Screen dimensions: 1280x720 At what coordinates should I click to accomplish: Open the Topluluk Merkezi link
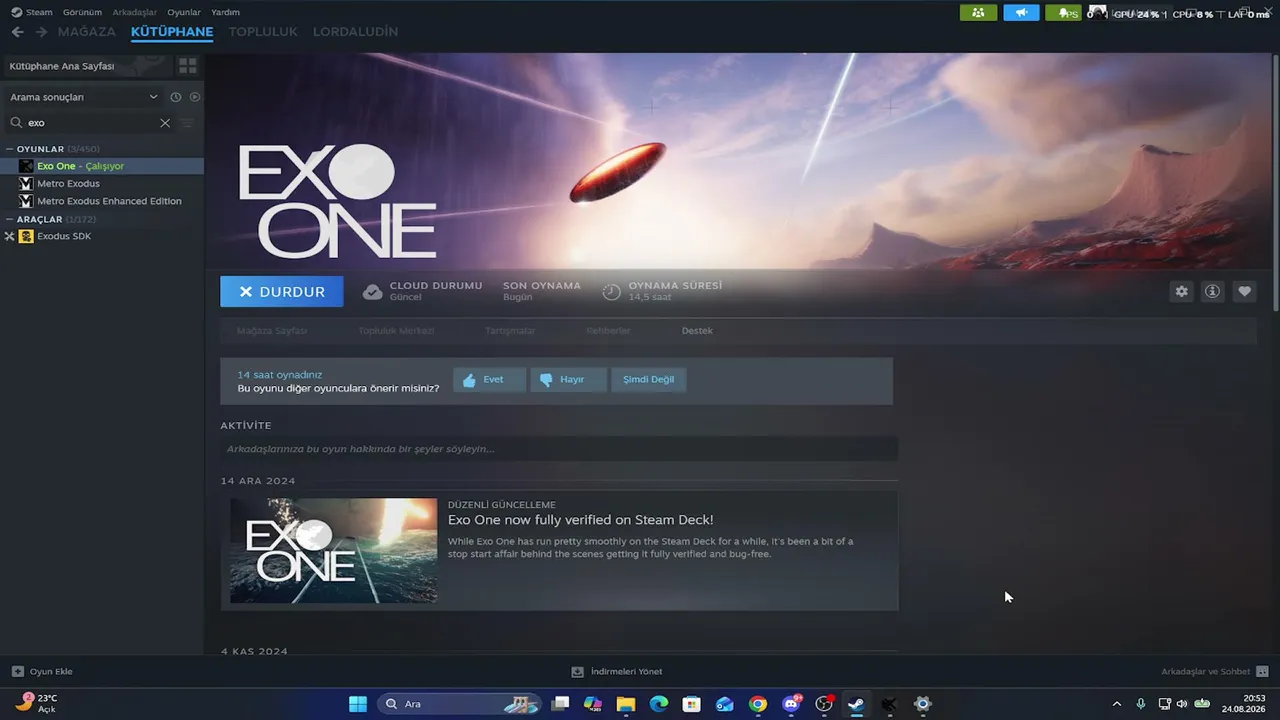pyautogui.click(x=396, y=331)
